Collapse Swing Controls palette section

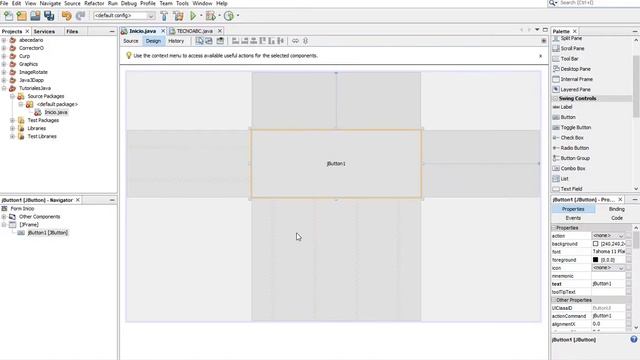pyautogui.click(x=555, y=98)
